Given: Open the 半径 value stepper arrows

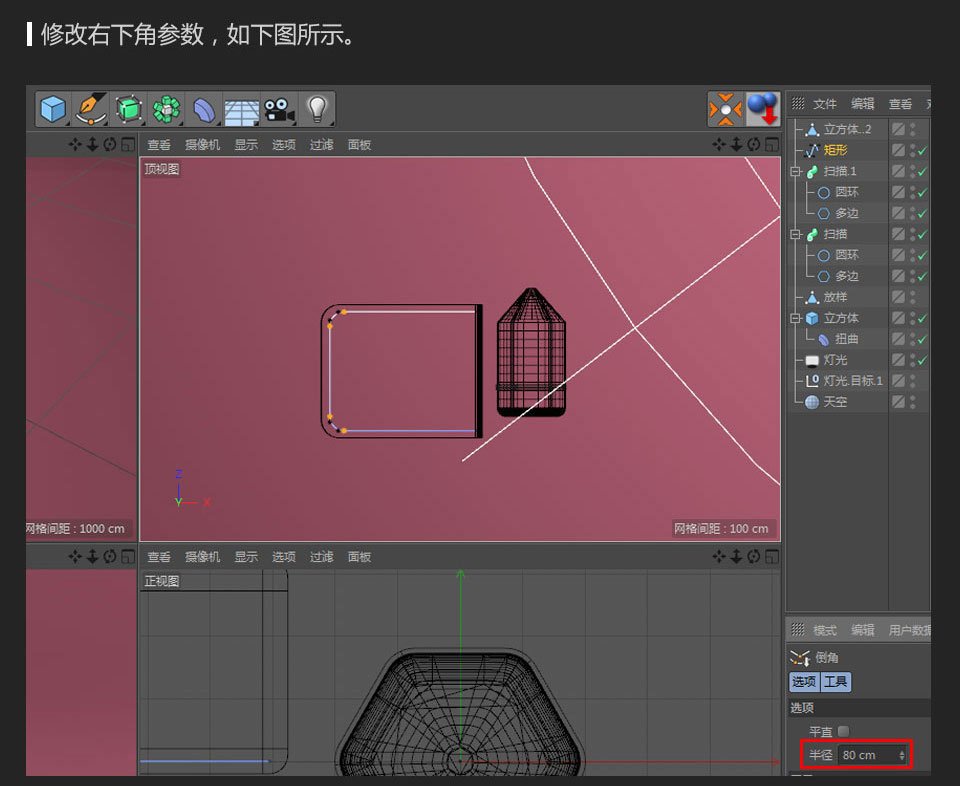Looking at the screenshot, I should (903, 755).
